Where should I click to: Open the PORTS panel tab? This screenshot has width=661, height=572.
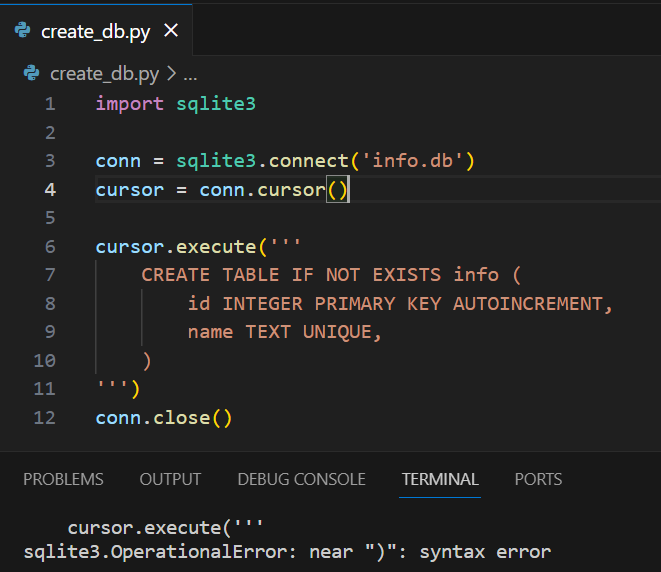click(538, 479)
